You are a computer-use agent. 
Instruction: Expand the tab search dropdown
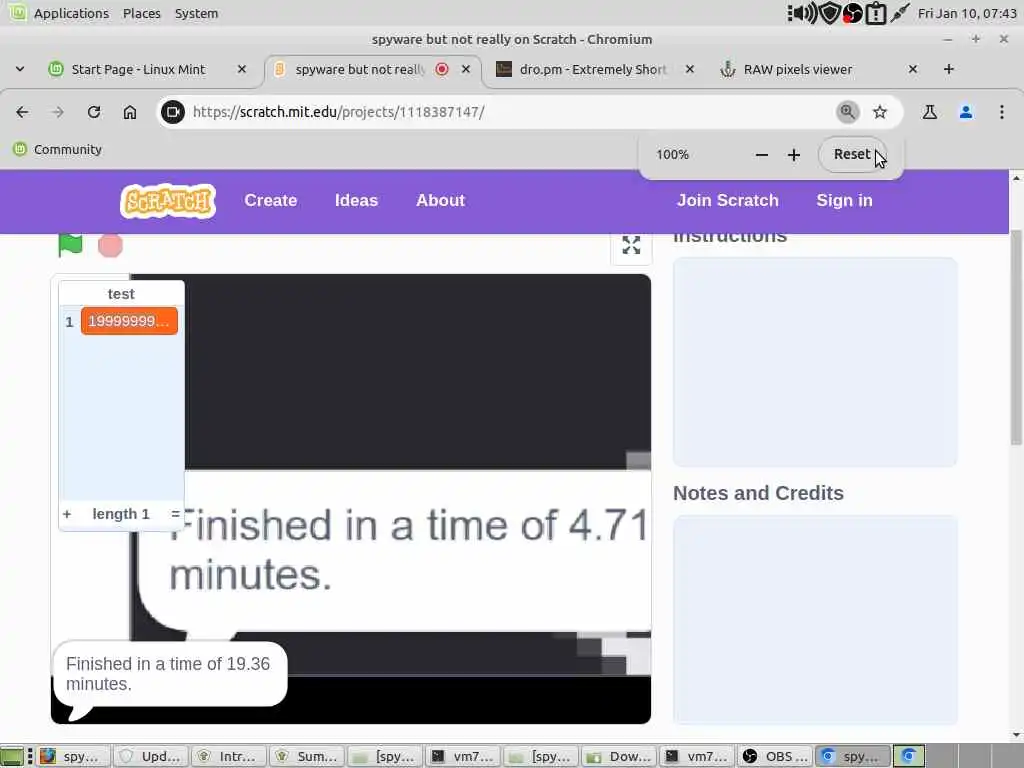point(20,69)
